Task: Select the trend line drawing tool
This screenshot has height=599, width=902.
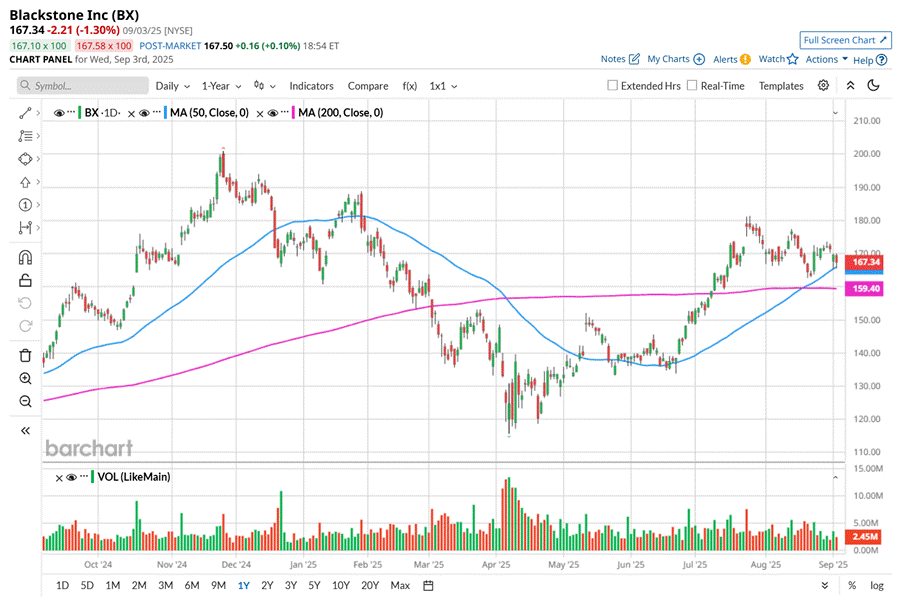Action: click(25, 113)
